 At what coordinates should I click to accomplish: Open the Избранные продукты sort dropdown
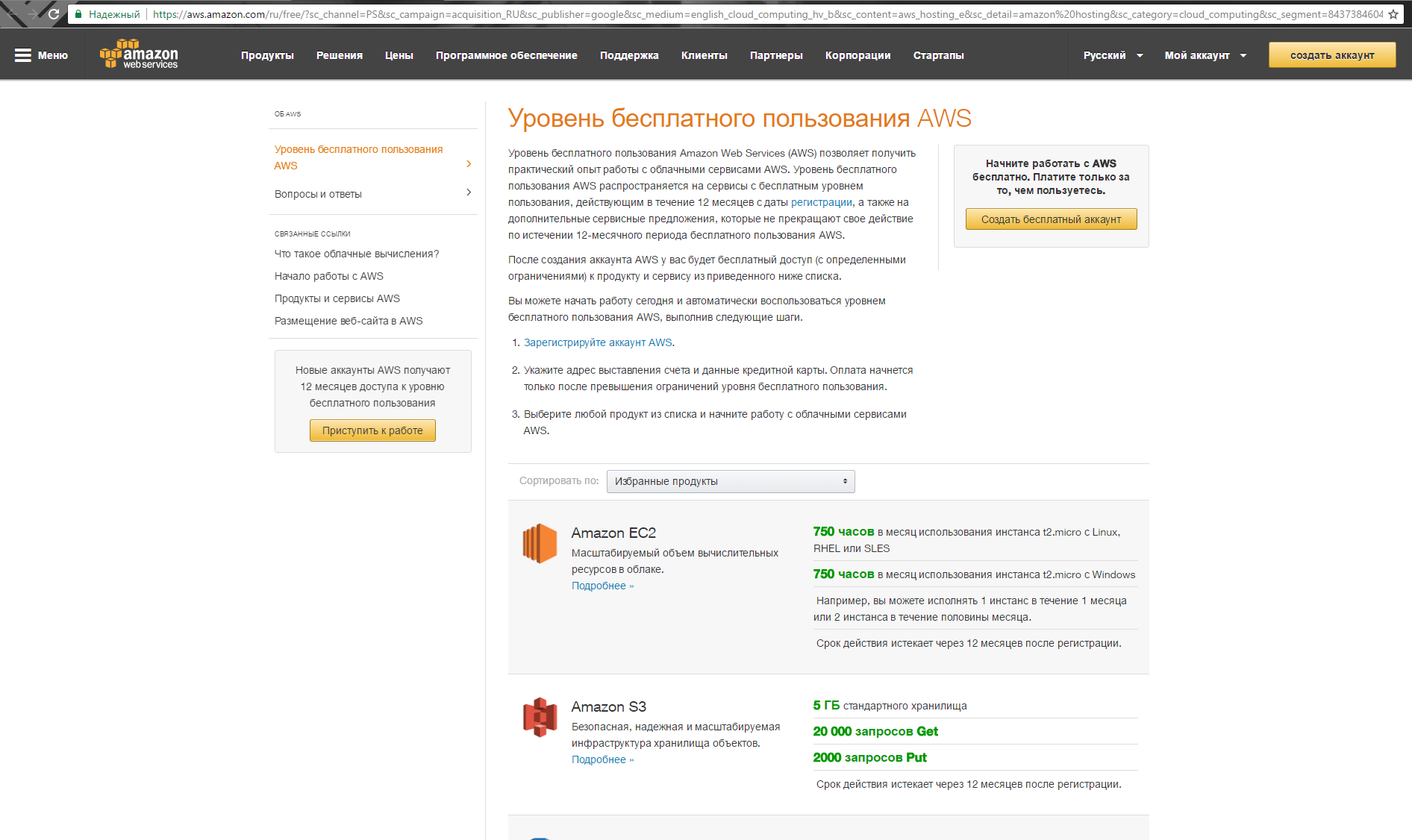pyautogui.click(x=730, y=481)
